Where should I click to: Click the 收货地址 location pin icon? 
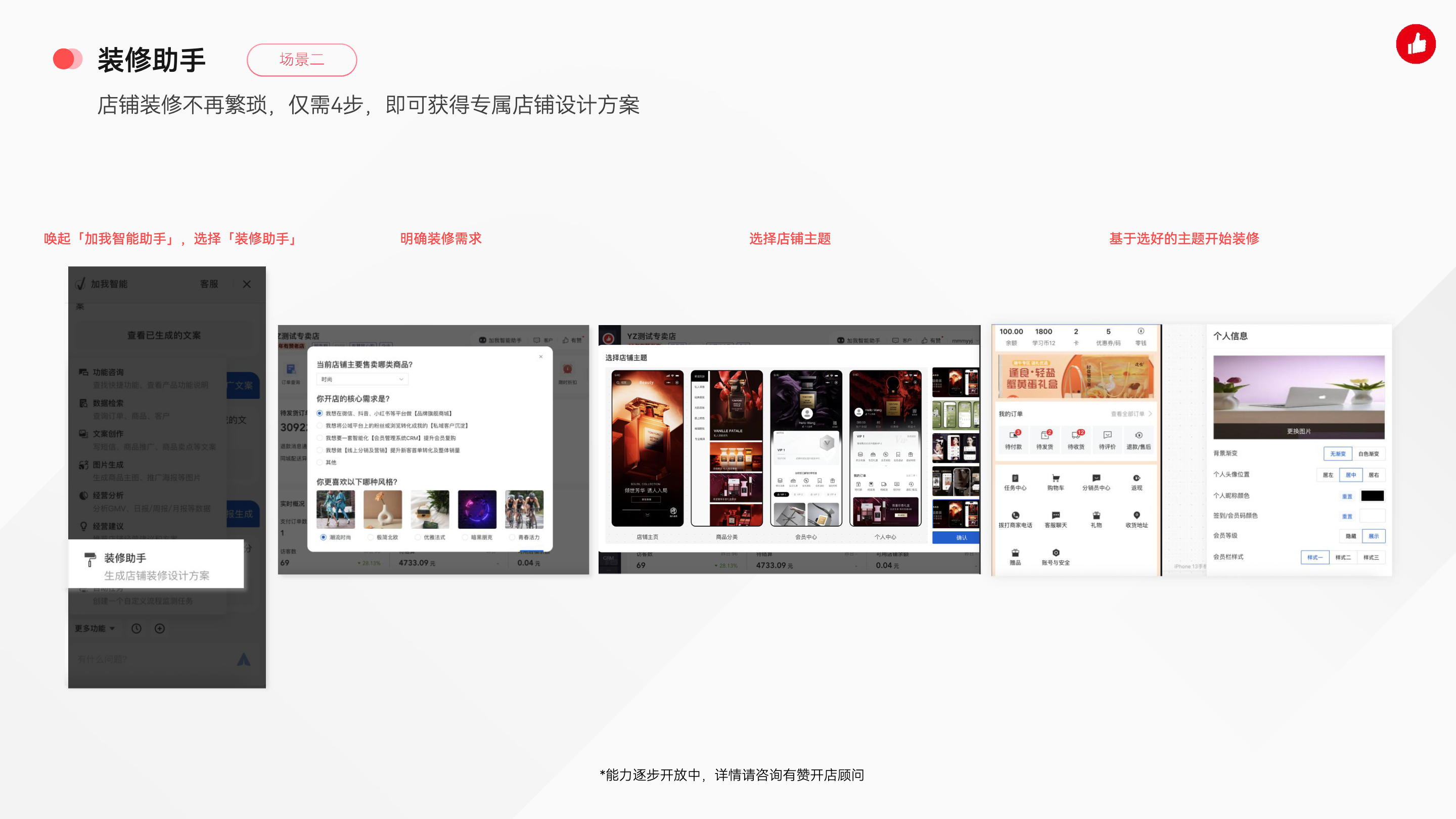(1136, 516)
